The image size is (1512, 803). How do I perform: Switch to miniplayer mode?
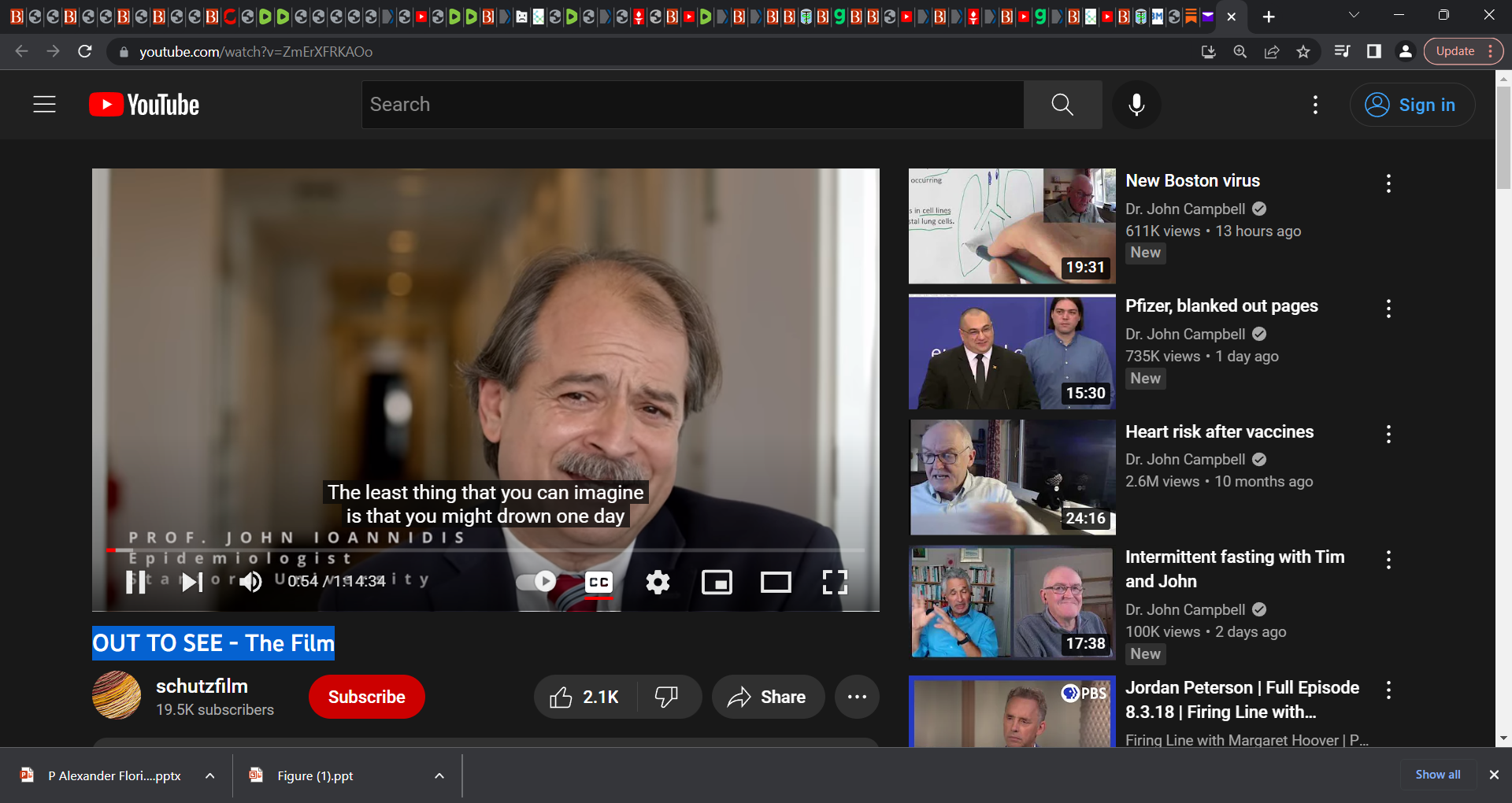coord(717,583)
